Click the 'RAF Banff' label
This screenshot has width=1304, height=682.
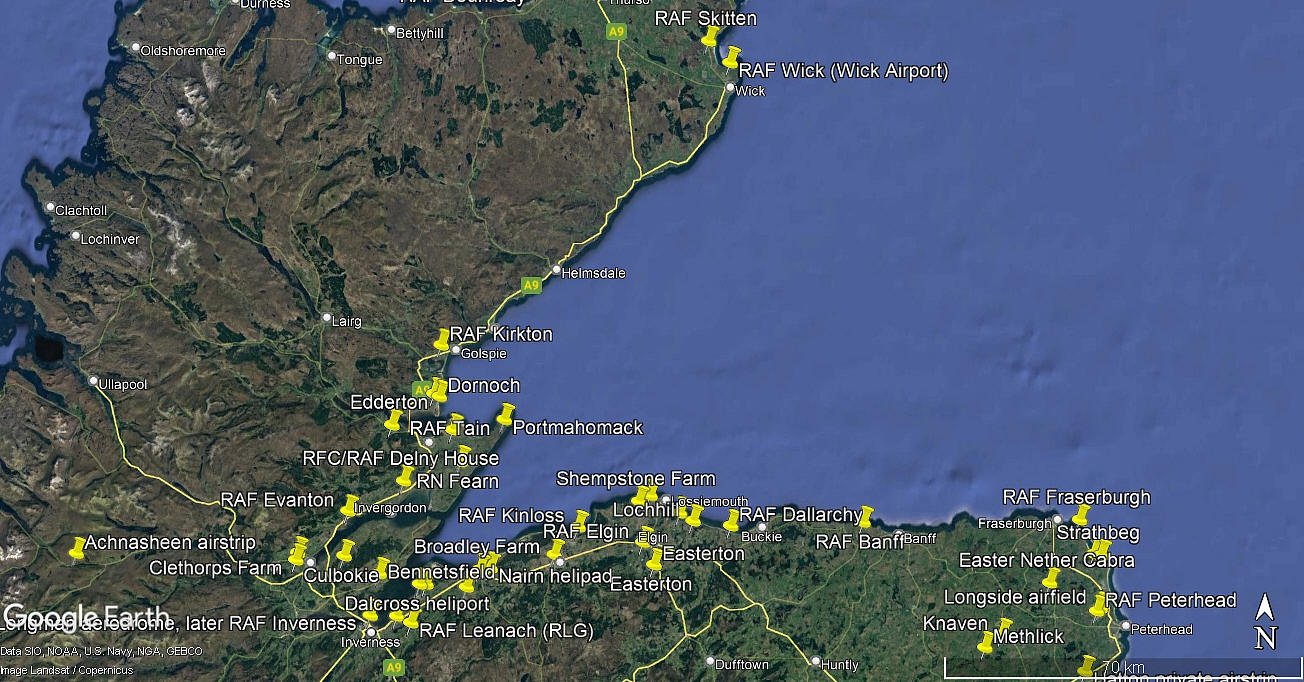coord(862,542)
